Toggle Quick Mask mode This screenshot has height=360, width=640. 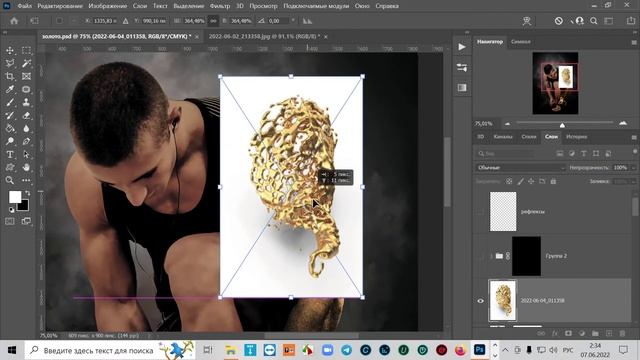(x=10, y=221)
